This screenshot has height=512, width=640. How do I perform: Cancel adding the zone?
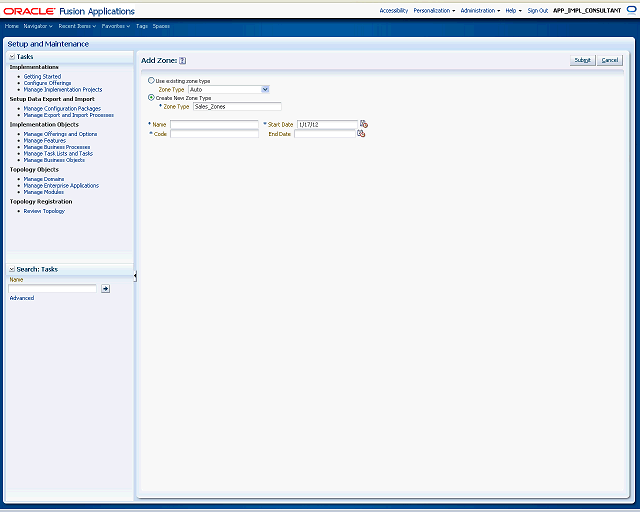[610, 60]
